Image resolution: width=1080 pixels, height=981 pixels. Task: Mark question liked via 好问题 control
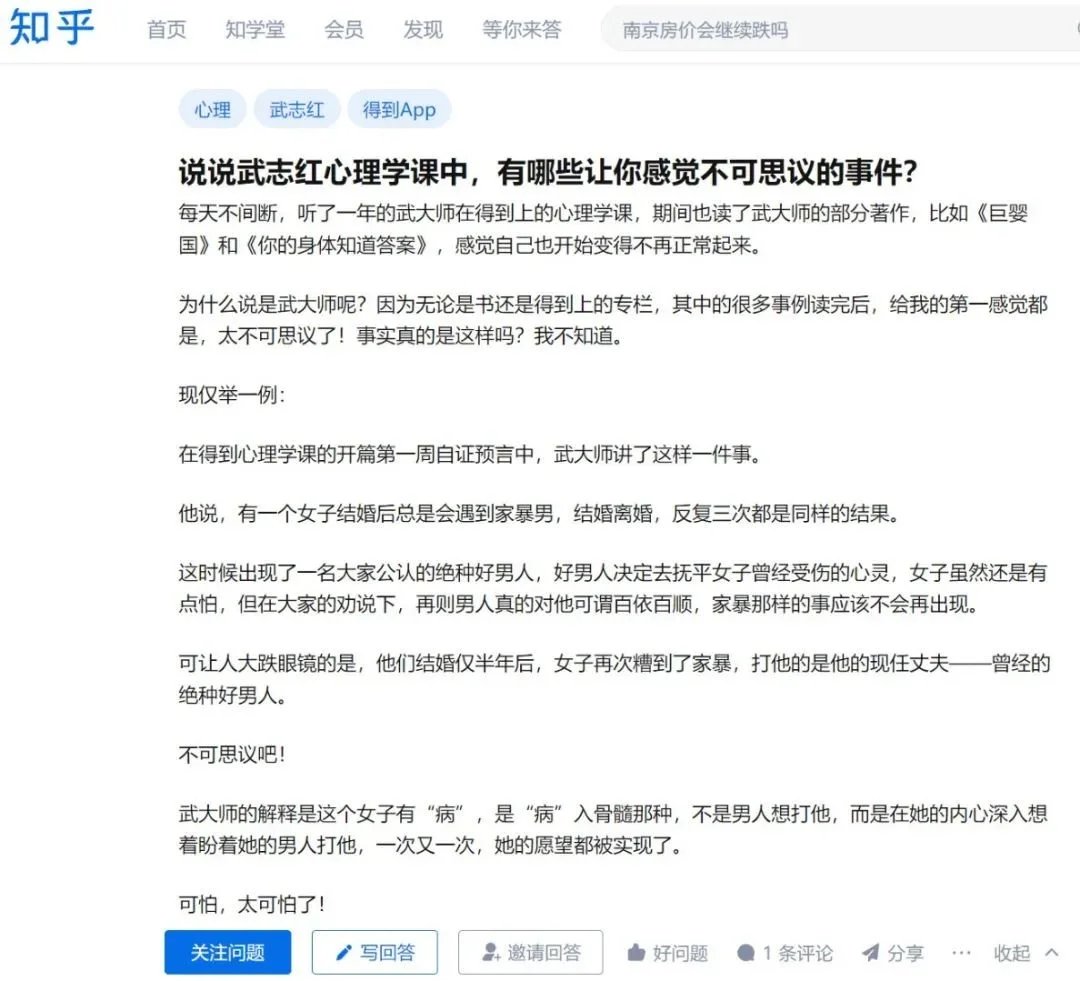668,952
